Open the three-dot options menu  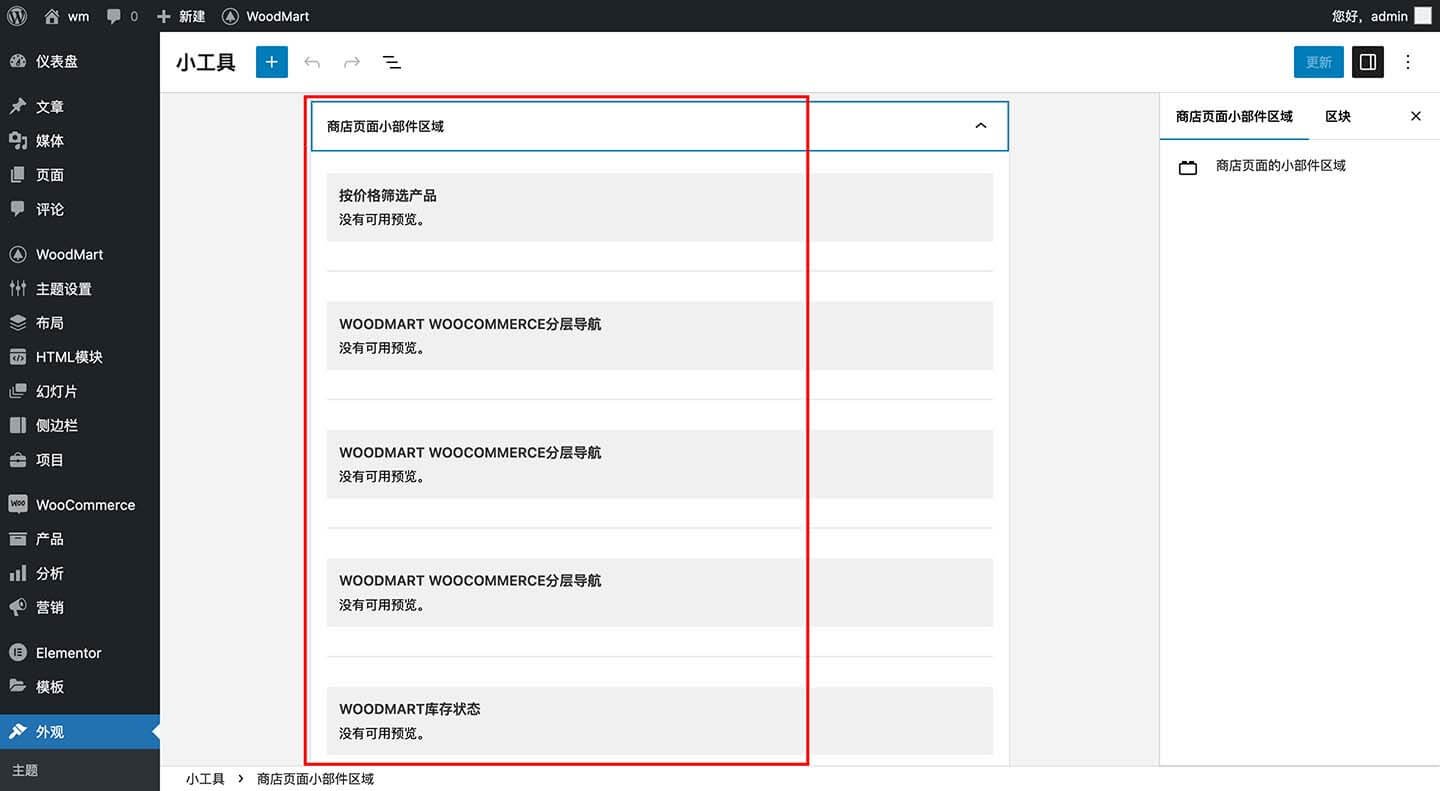point(1408,62)
